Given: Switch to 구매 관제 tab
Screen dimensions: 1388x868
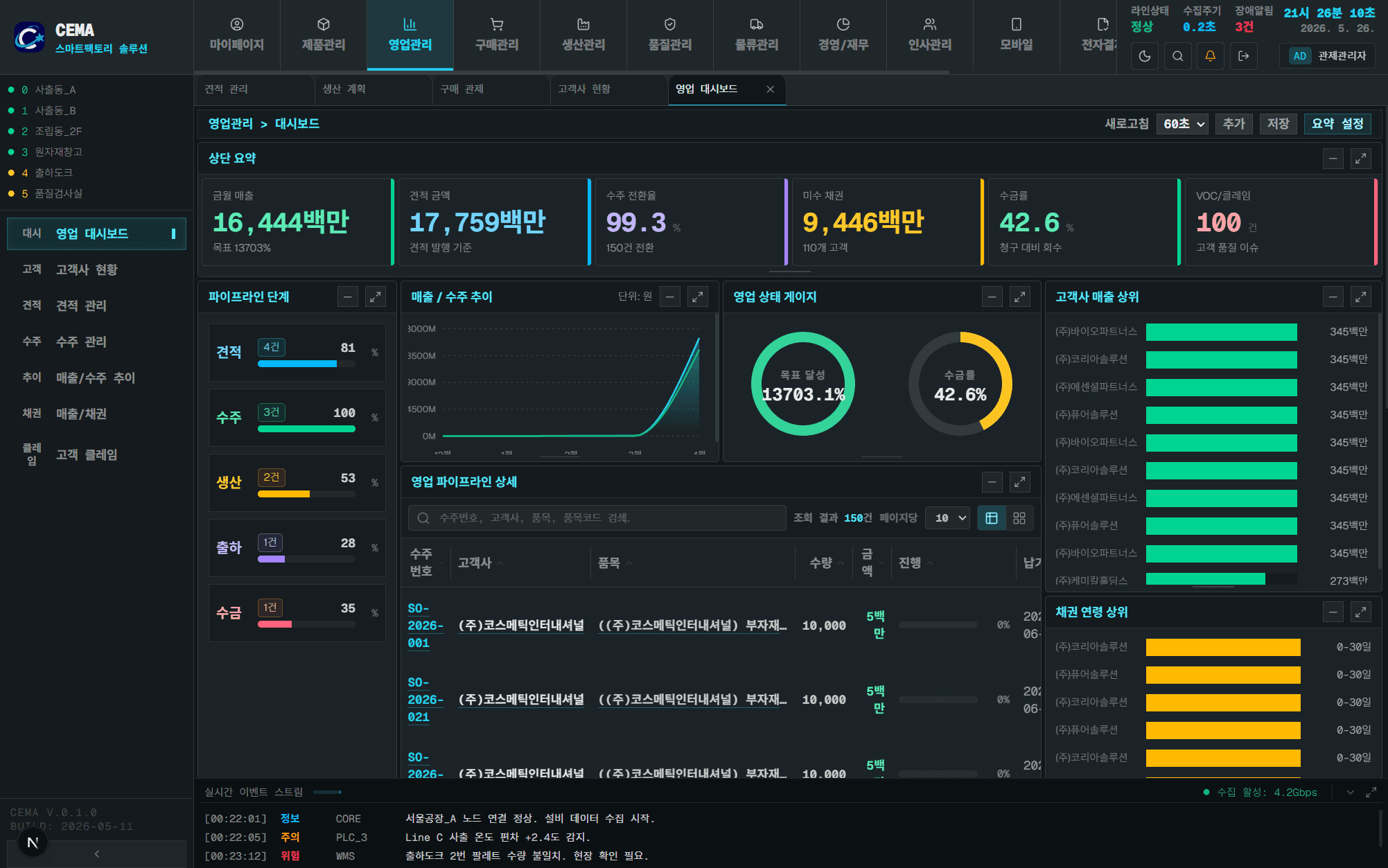Looking at the screenshot, I should (x=491, y=89).
